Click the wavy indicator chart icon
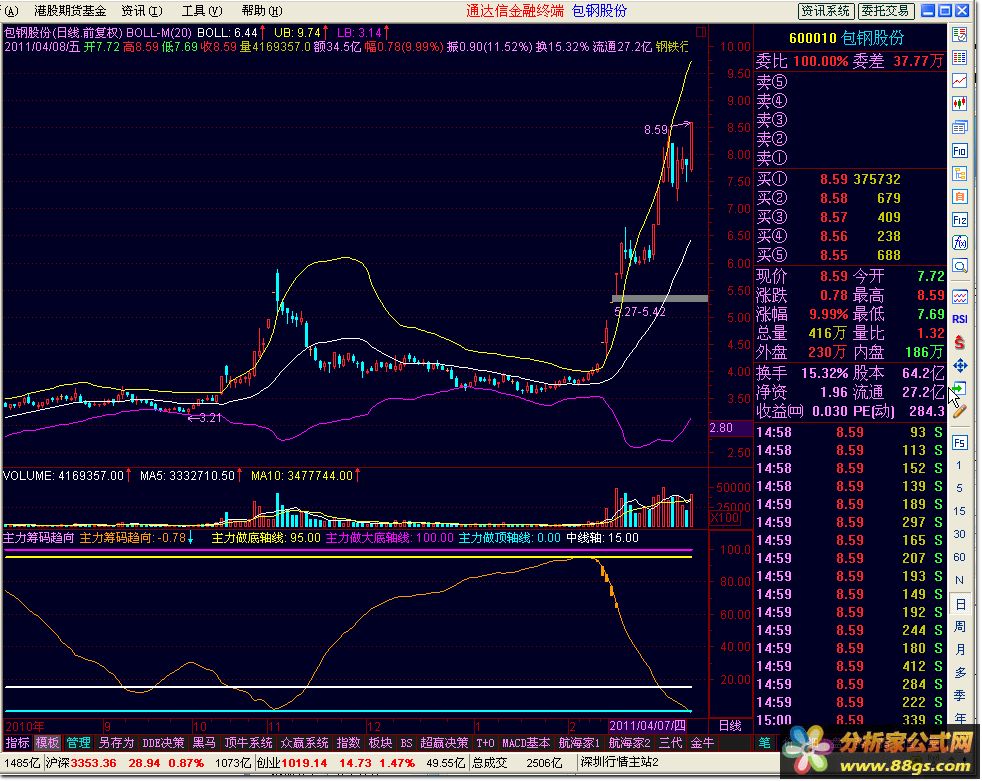 pos(959,296)
